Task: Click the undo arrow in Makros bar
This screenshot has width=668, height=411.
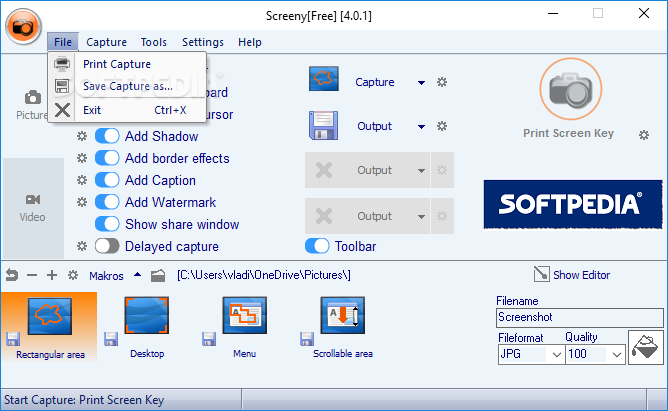Action: point(12,275)
